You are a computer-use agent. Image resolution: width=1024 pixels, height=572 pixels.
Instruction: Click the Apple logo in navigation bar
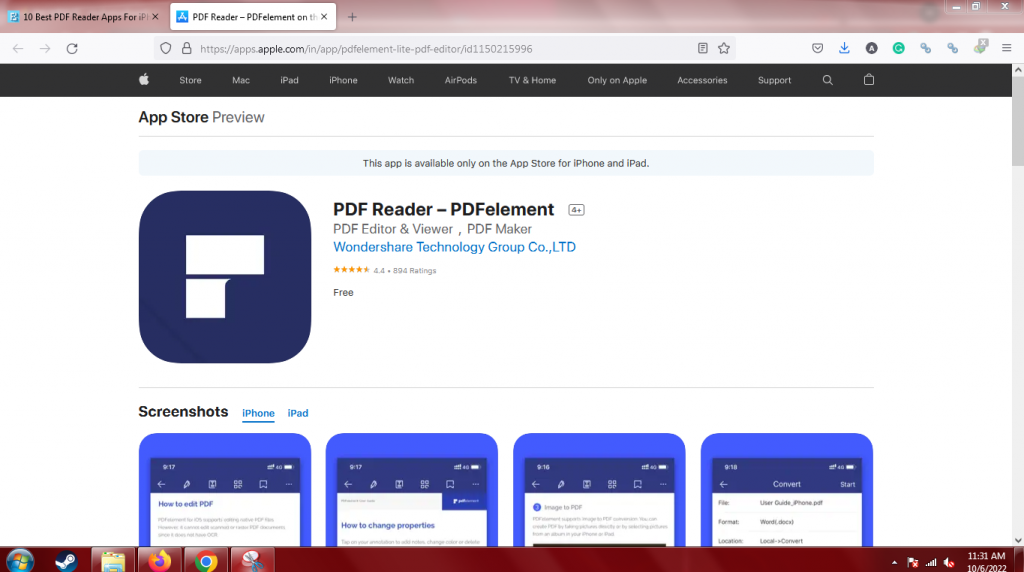[144, 80]
